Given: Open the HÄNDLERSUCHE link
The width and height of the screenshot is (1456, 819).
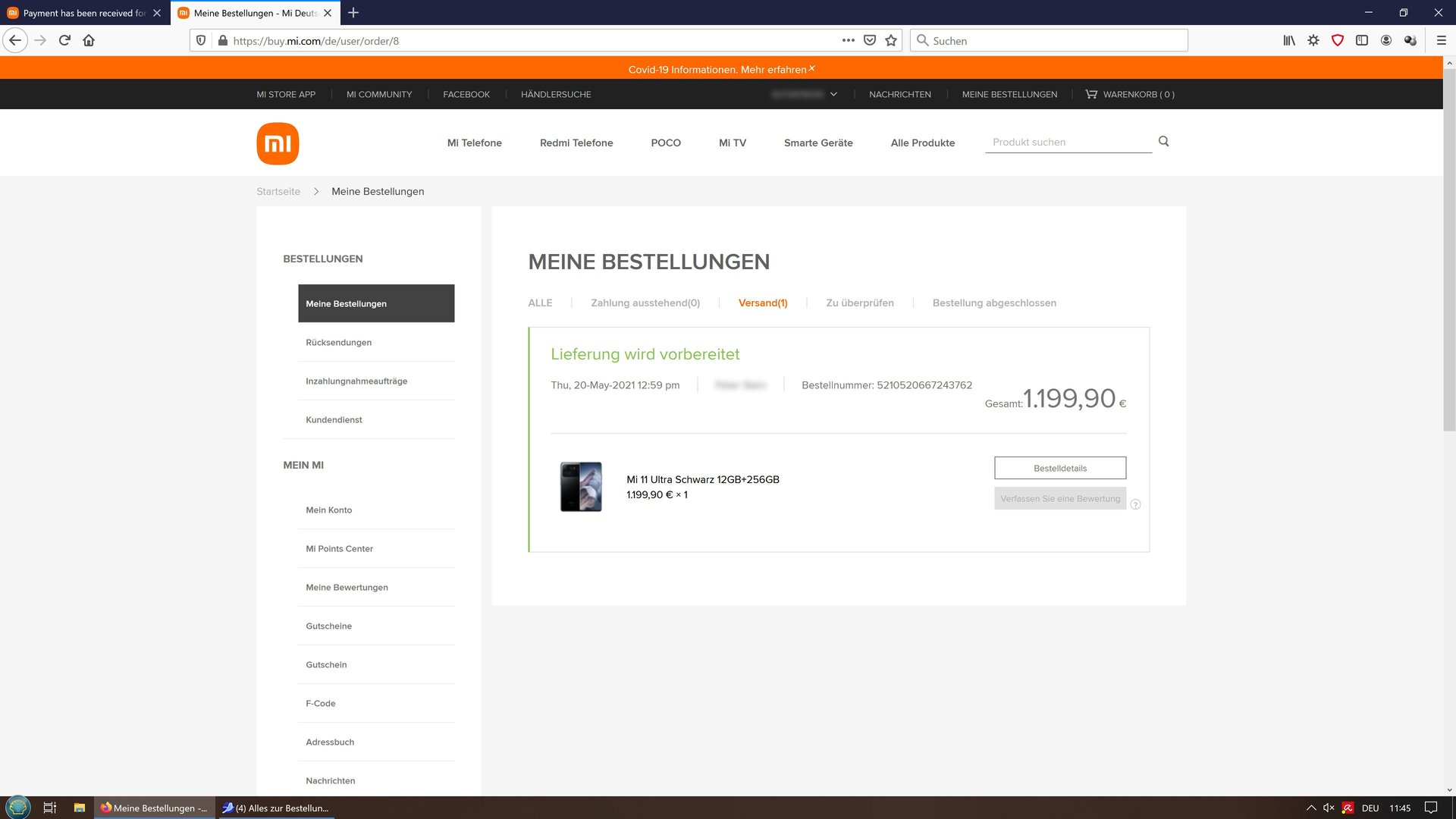Looking at the screenshot, I should coord(556,94).
